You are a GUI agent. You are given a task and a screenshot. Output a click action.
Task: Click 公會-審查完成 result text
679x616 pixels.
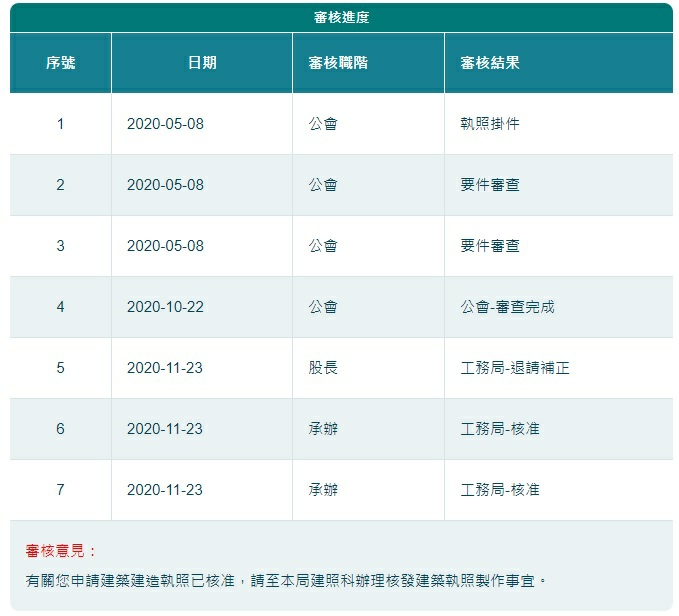tap(507, 307)
